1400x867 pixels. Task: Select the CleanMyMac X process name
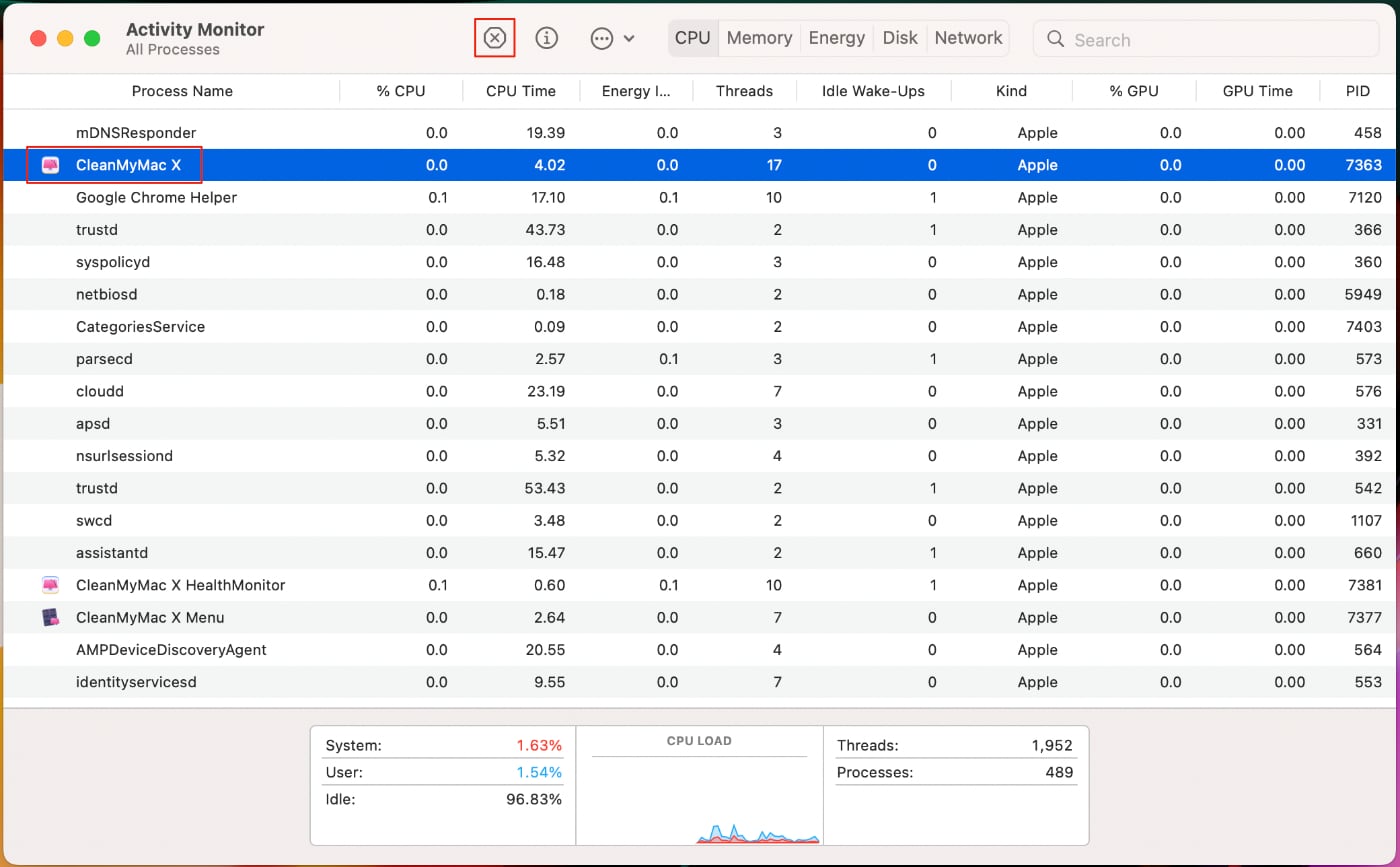[x=128, y=165]
